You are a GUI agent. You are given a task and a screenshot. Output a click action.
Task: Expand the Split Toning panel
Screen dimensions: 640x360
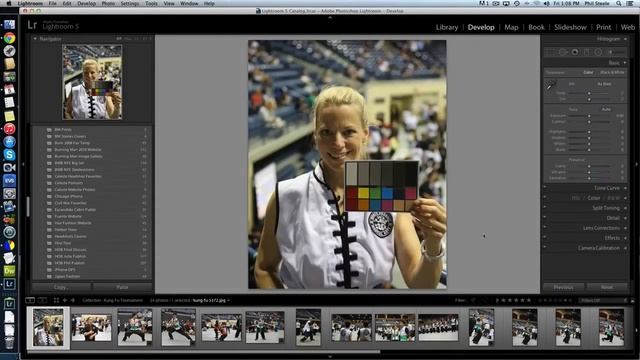(x=625, y=208)
